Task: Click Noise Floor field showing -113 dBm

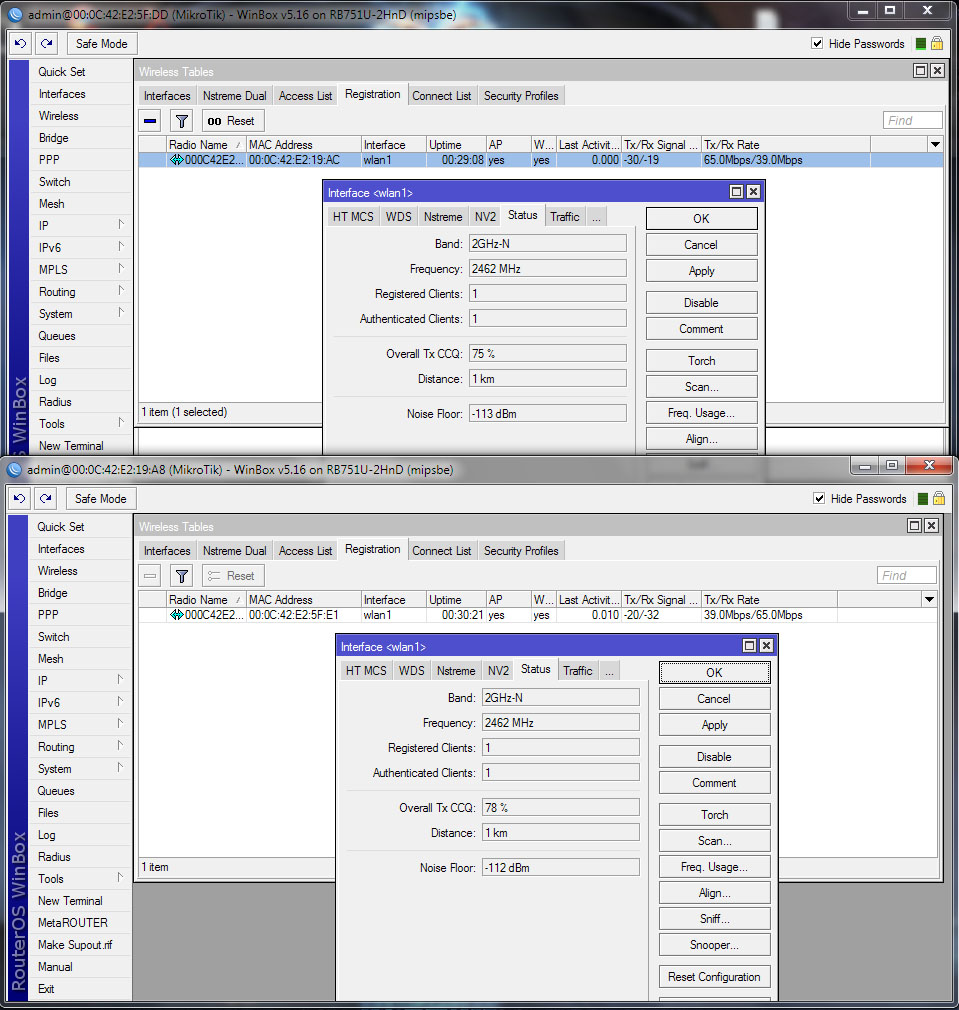Action: [x=548, y=414]
